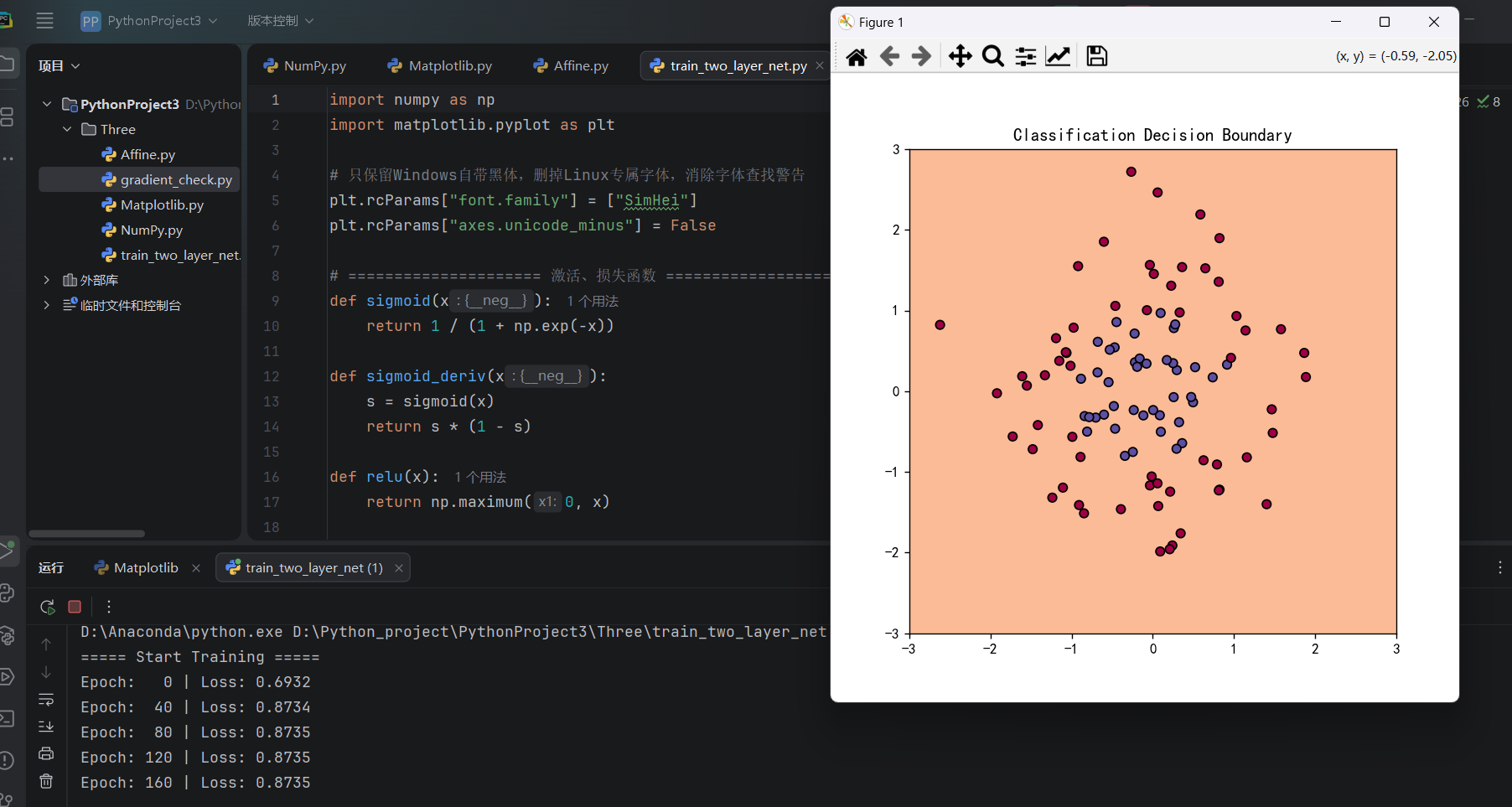Go back to previous view in Figure 1
The height and width of the screenshot is (807, 1512).
(x=889, y=56)
